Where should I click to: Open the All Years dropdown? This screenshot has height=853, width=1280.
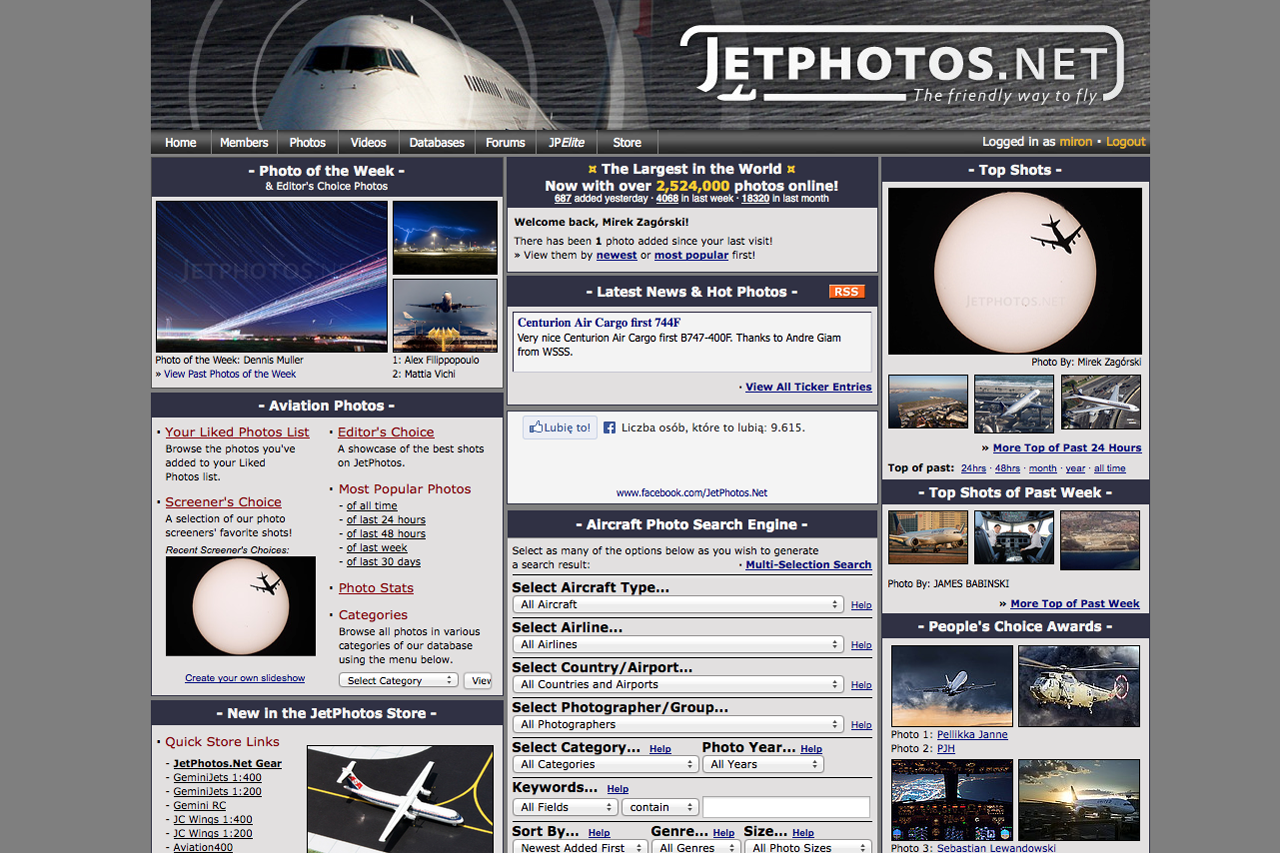(763, 764)
